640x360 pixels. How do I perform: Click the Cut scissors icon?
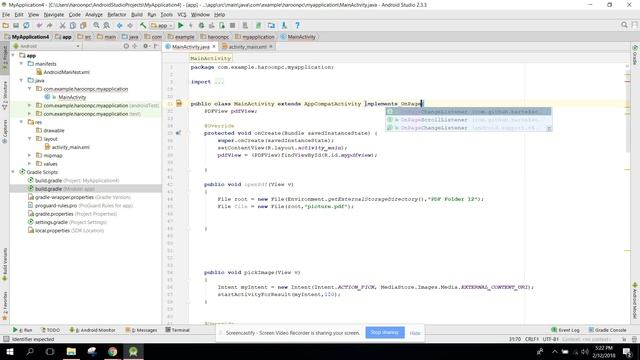[62, 25]
